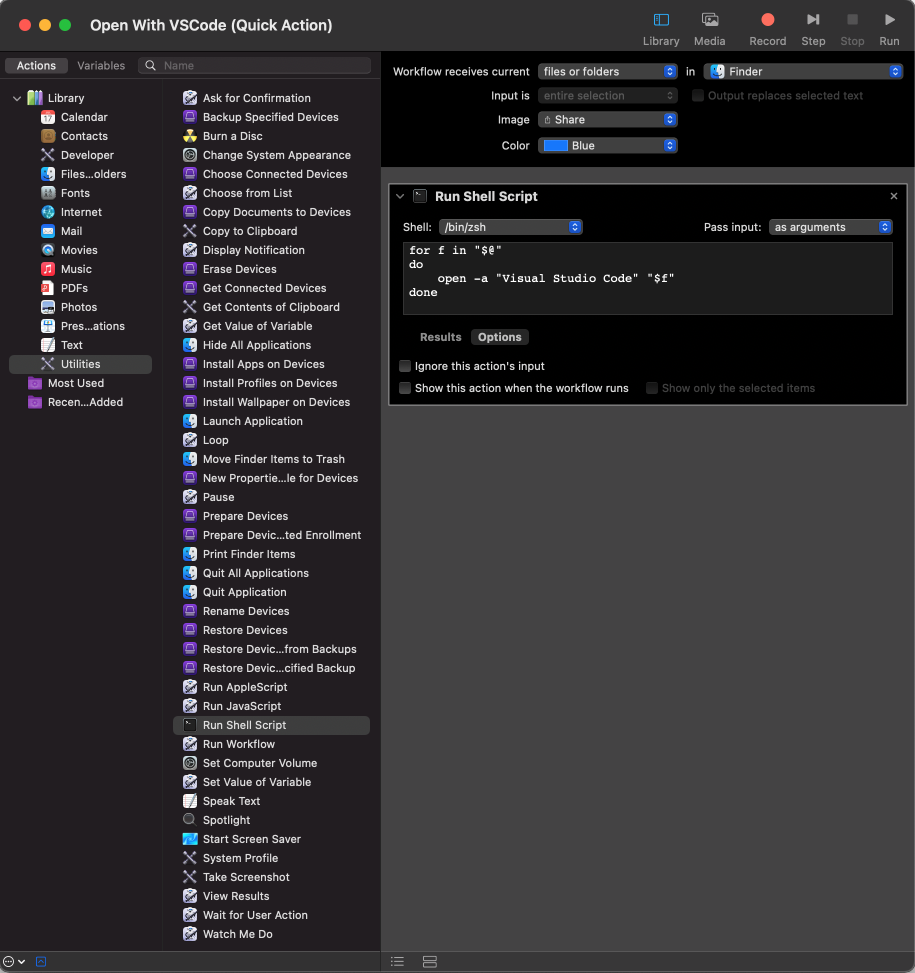Run the workflow
This screenshot has height=973, width=915.
pos(889,29)
